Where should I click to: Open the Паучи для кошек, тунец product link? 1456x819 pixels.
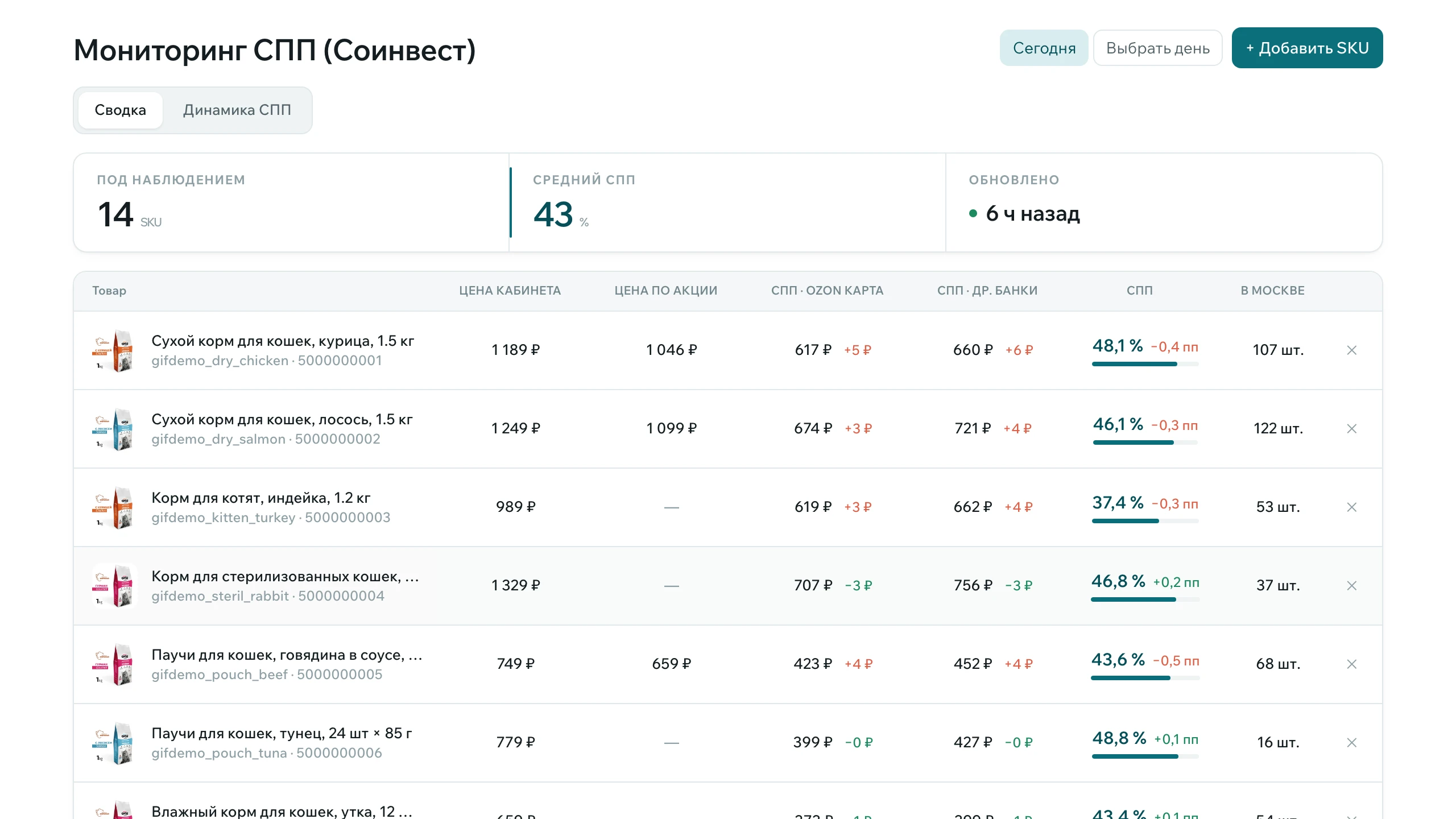point(282,734)
